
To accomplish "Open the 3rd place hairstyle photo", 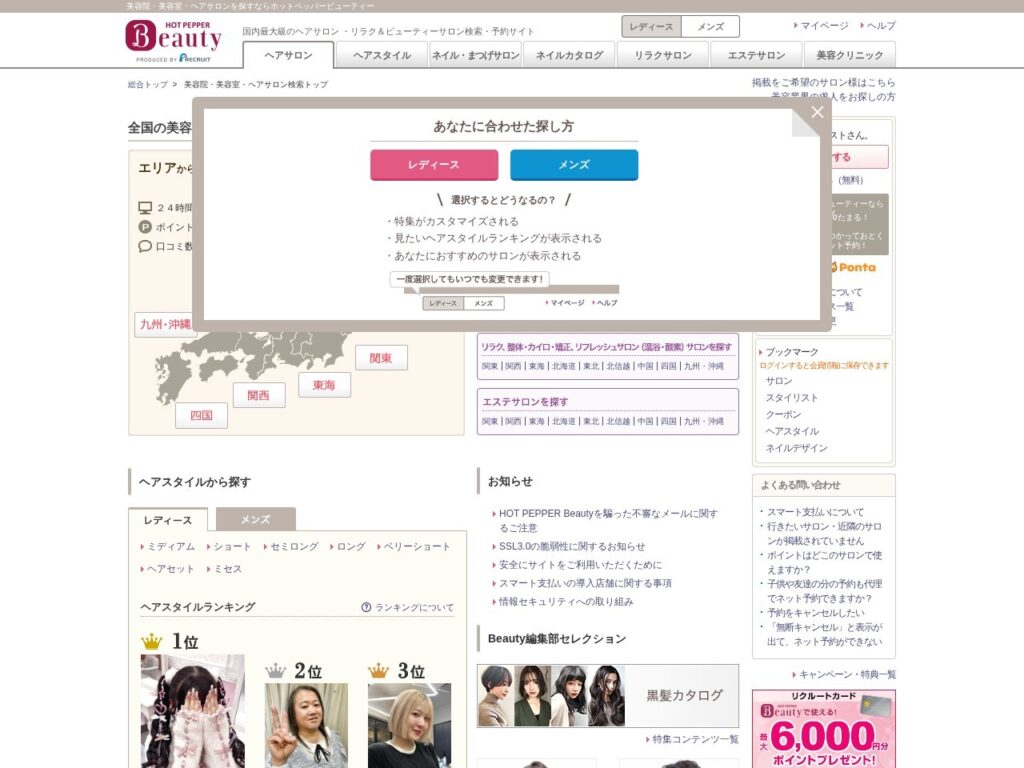I will (409, 724).
